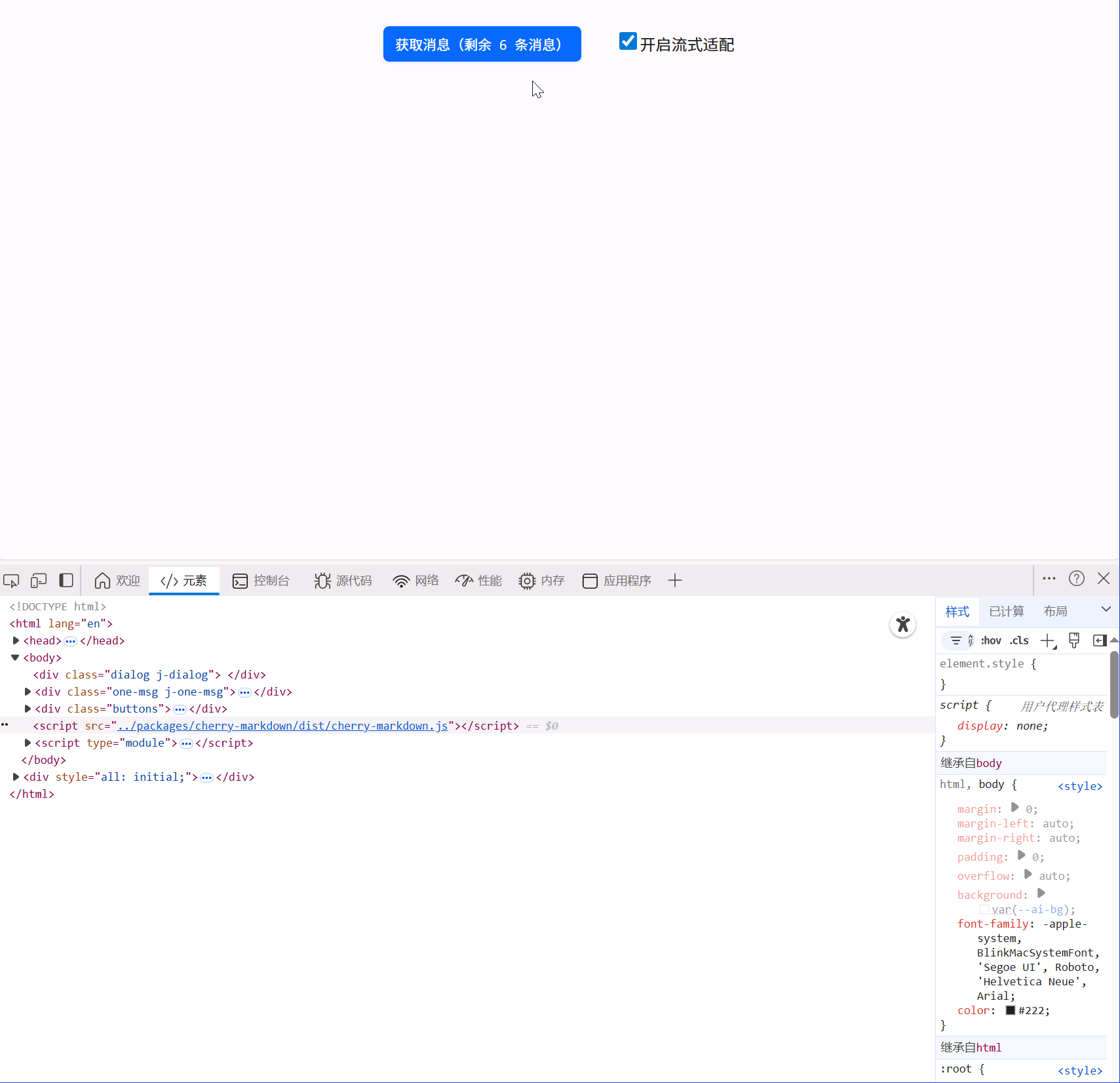The height and width of the screenshot is (1083, 1120).
Task: Close the DevTools panel
Action: 1104,579
